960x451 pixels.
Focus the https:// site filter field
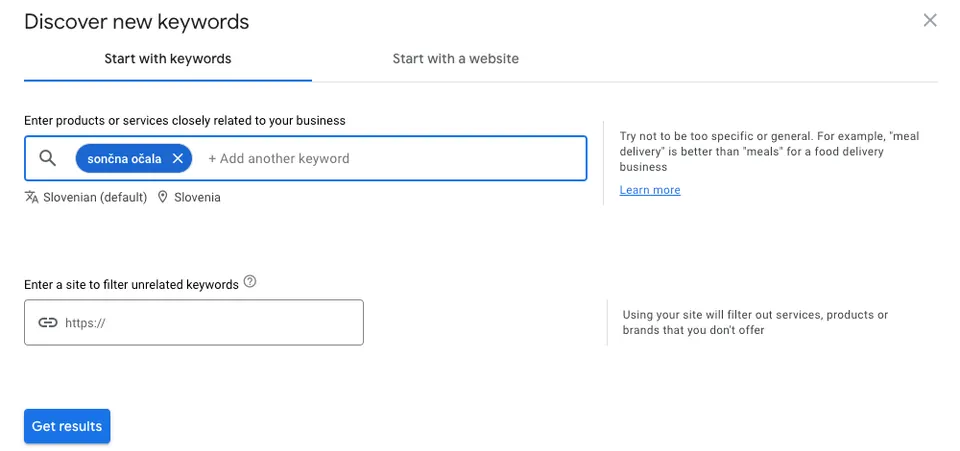pos(194,322)
